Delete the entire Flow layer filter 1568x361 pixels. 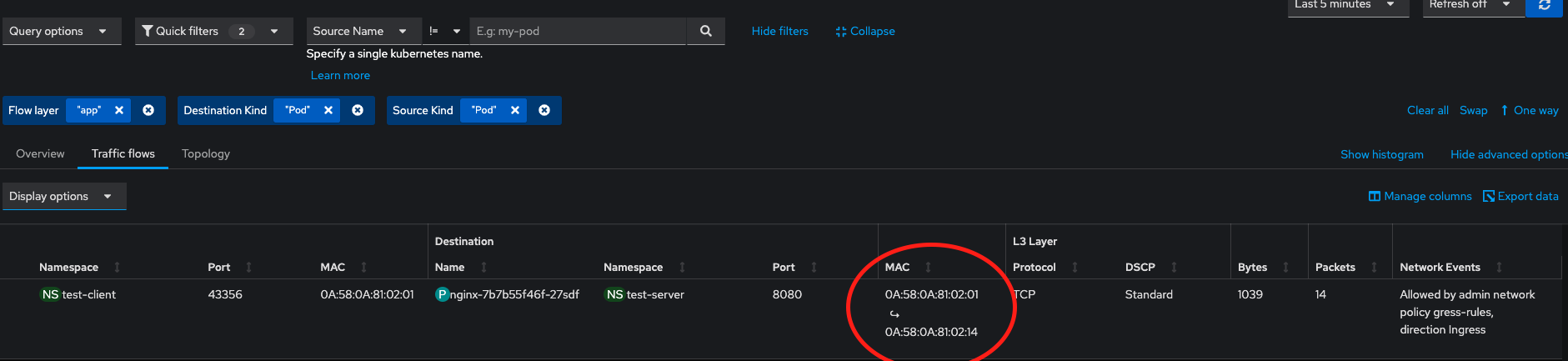[x=148, y=110]
